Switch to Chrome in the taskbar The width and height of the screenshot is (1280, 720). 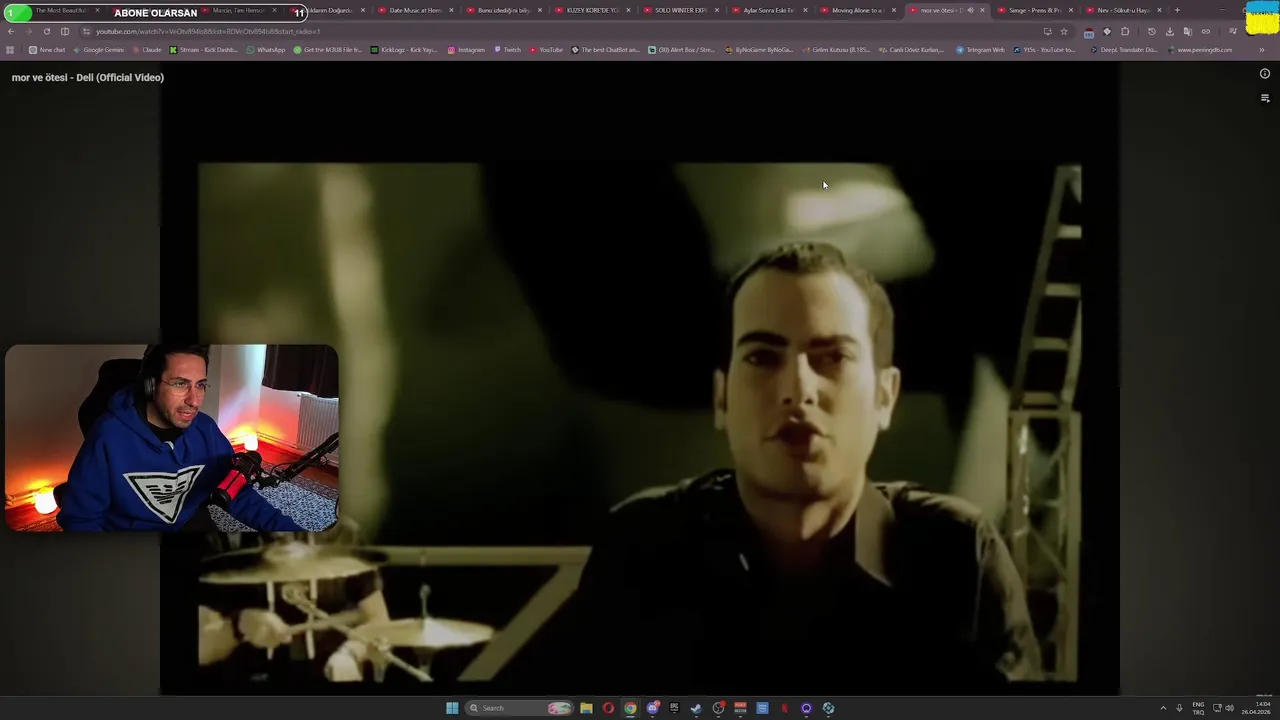click(x=630, y=708)
